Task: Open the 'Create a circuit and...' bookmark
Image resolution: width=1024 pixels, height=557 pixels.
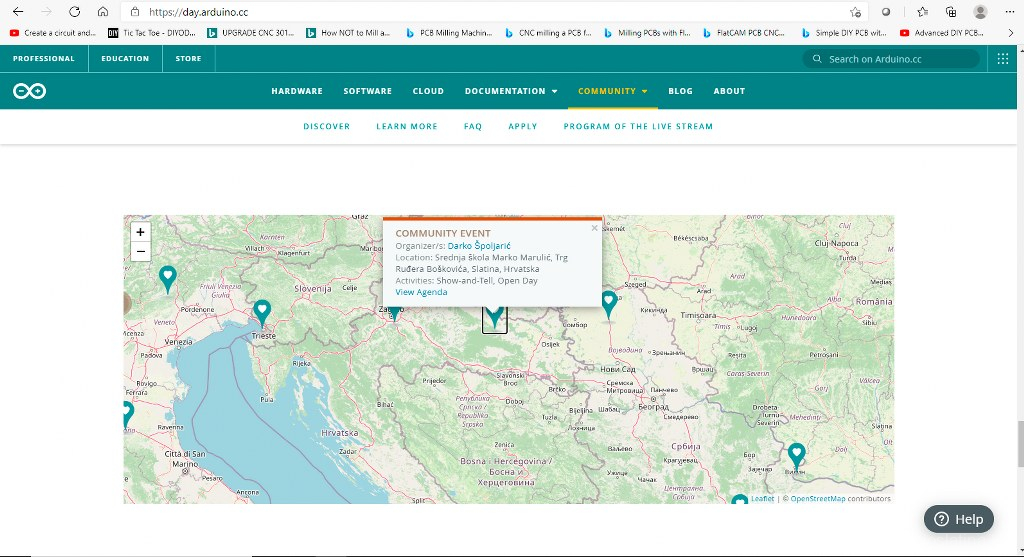Action: [x=53, y=33]
